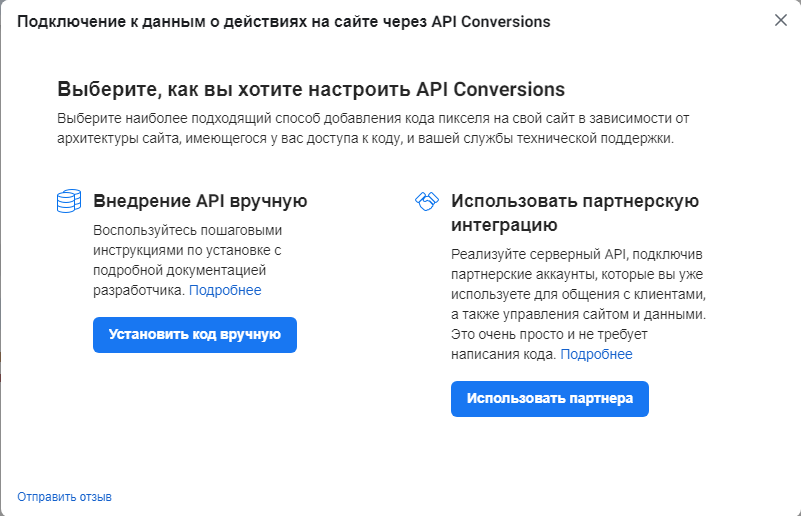Viewport: 801px width, 516px height.
Task: Select the "Использовать партнерскую интеграцию" heading
Action: tap(575, 212)
